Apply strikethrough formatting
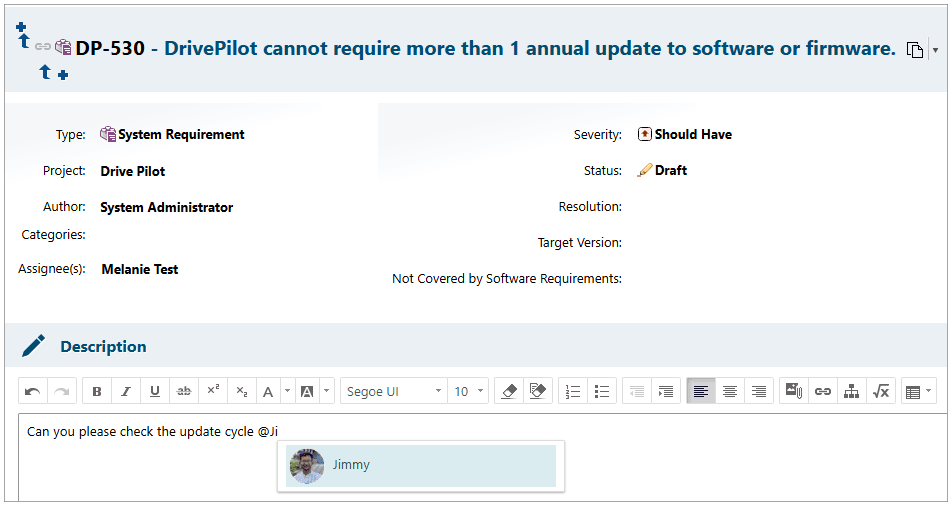The width and height of the screenshot is (952, 506). pyautogui.click(x=184, y=391)
